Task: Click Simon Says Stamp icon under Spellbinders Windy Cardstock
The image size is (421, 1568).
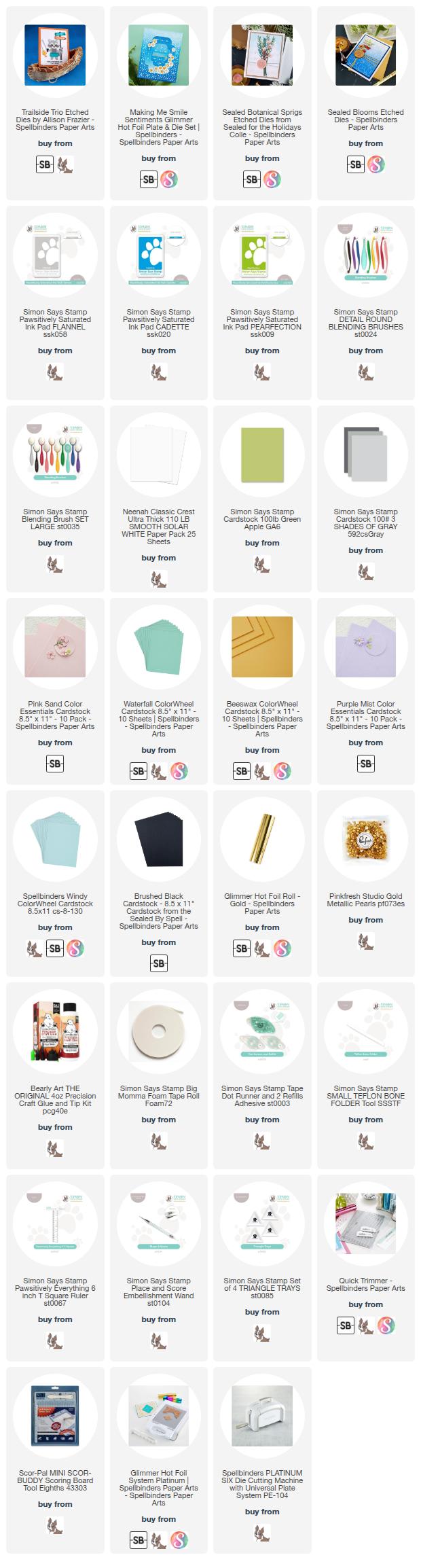Action: (x=35, y=948)
